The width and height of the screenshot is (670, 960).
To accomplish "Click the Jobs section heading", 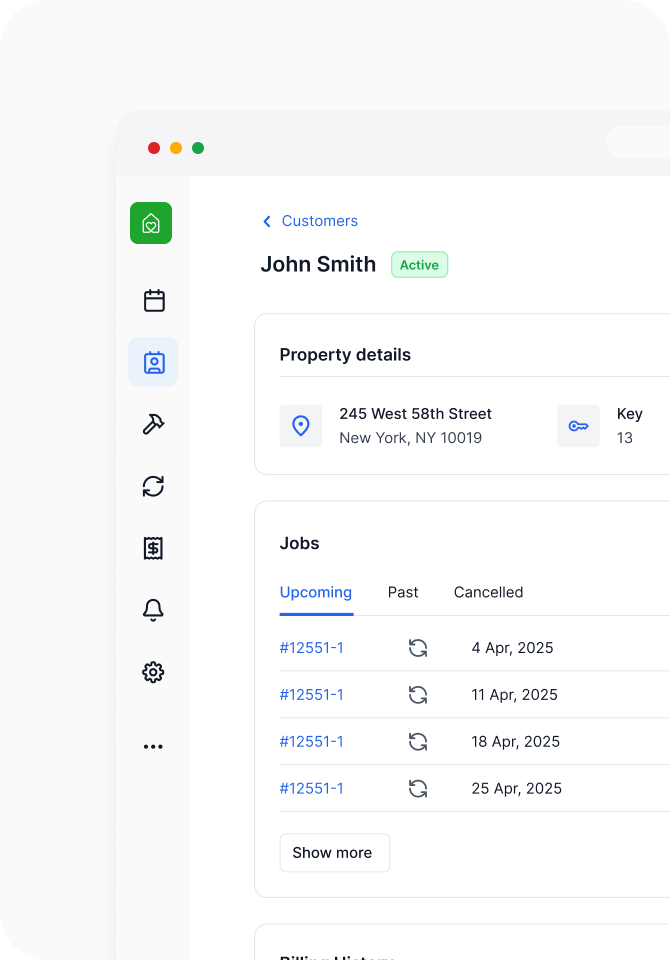I will coord(299,543).
